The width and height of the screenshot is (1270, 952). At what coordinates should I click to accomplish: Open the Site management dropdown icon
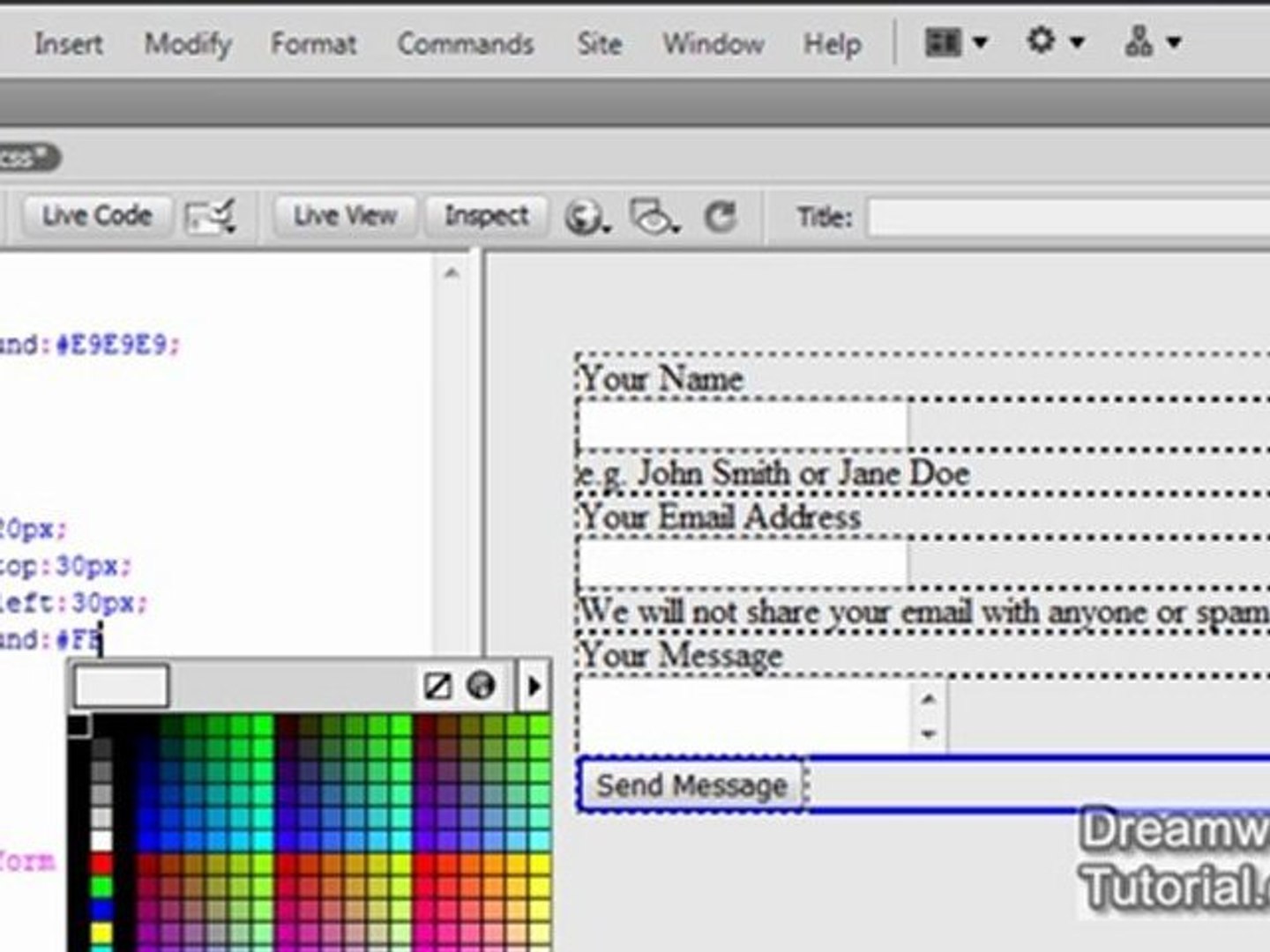pyautogui.click(x=1152, y=41)
